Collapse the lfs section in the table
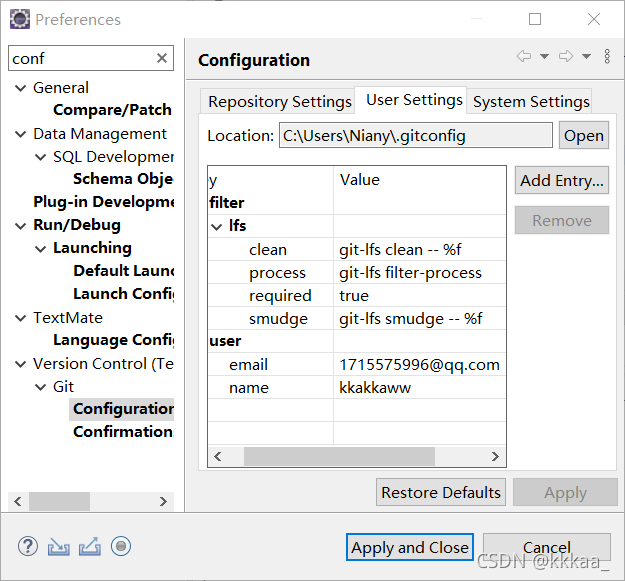This screenshot has height=581, width=625. coord(216,227)
